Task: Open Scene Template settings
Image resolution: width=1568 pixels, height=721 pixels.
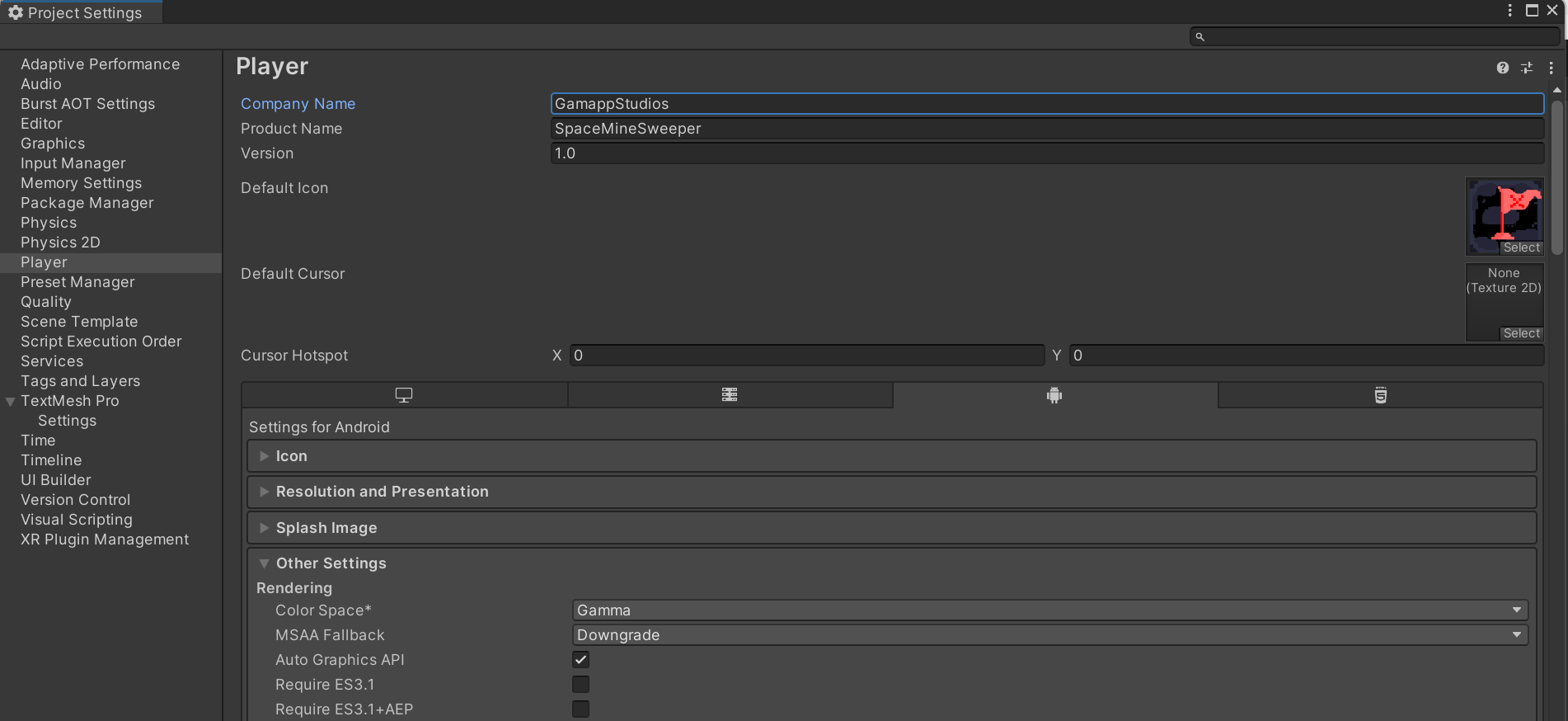Action: click(79, 322)
